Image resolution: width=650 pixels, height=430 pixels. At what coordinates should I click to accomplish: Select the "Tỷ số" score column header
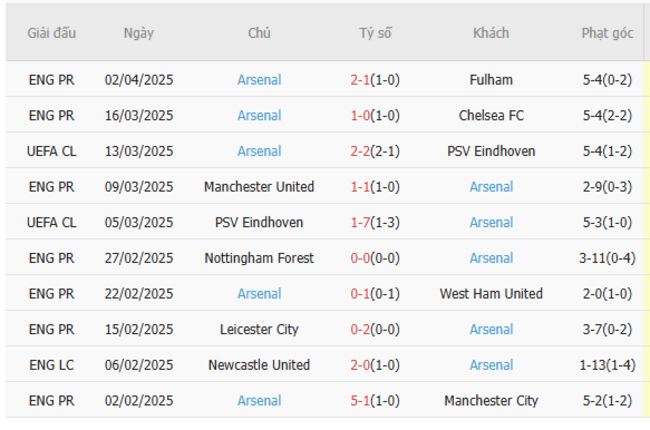375,33
